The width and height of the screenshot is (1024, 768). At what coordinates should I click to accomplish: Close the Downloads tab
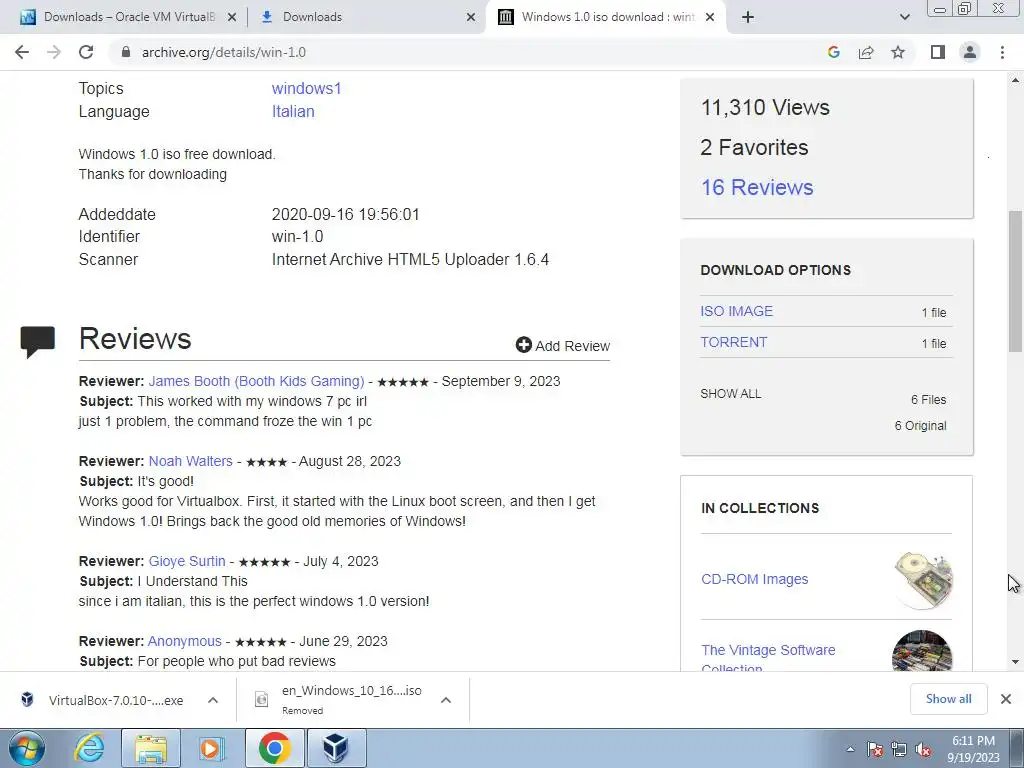pos(471,17)
